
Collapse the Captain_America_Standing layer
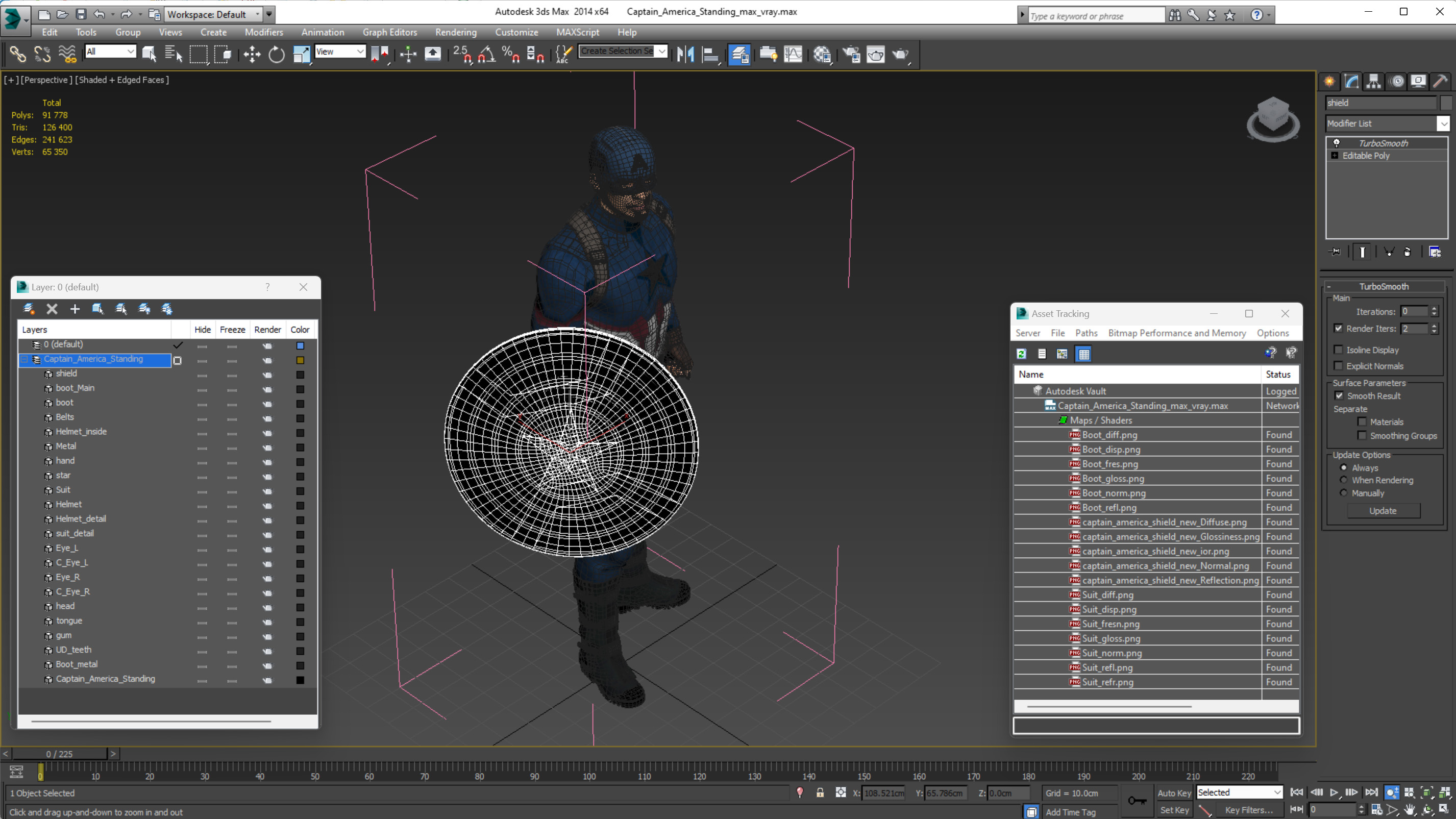(24, 359)
